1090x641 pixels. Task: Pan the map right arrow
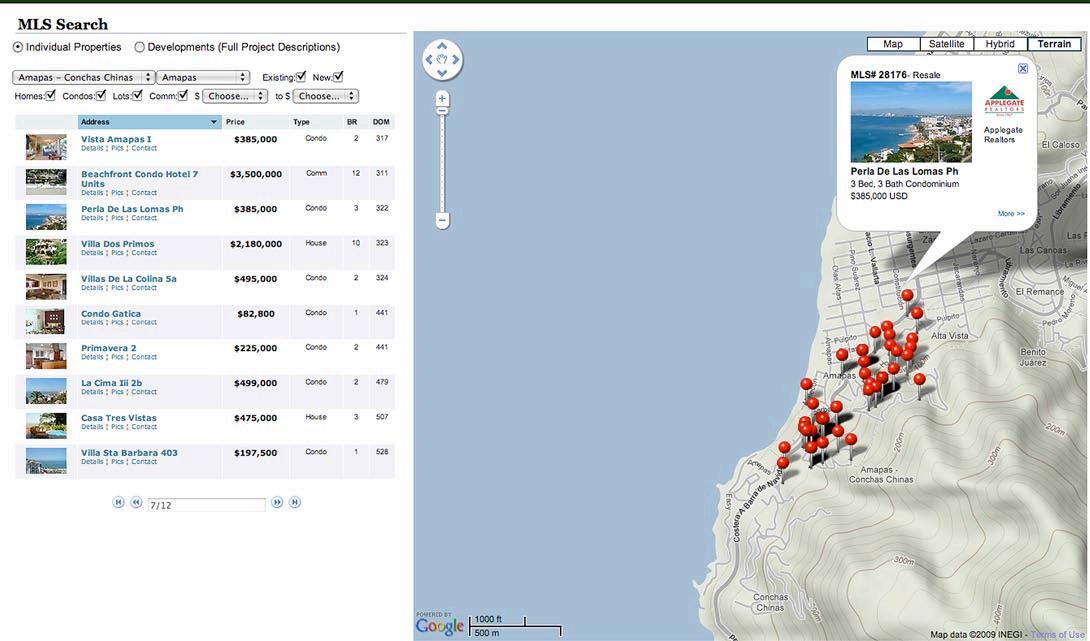coord(455,60)
